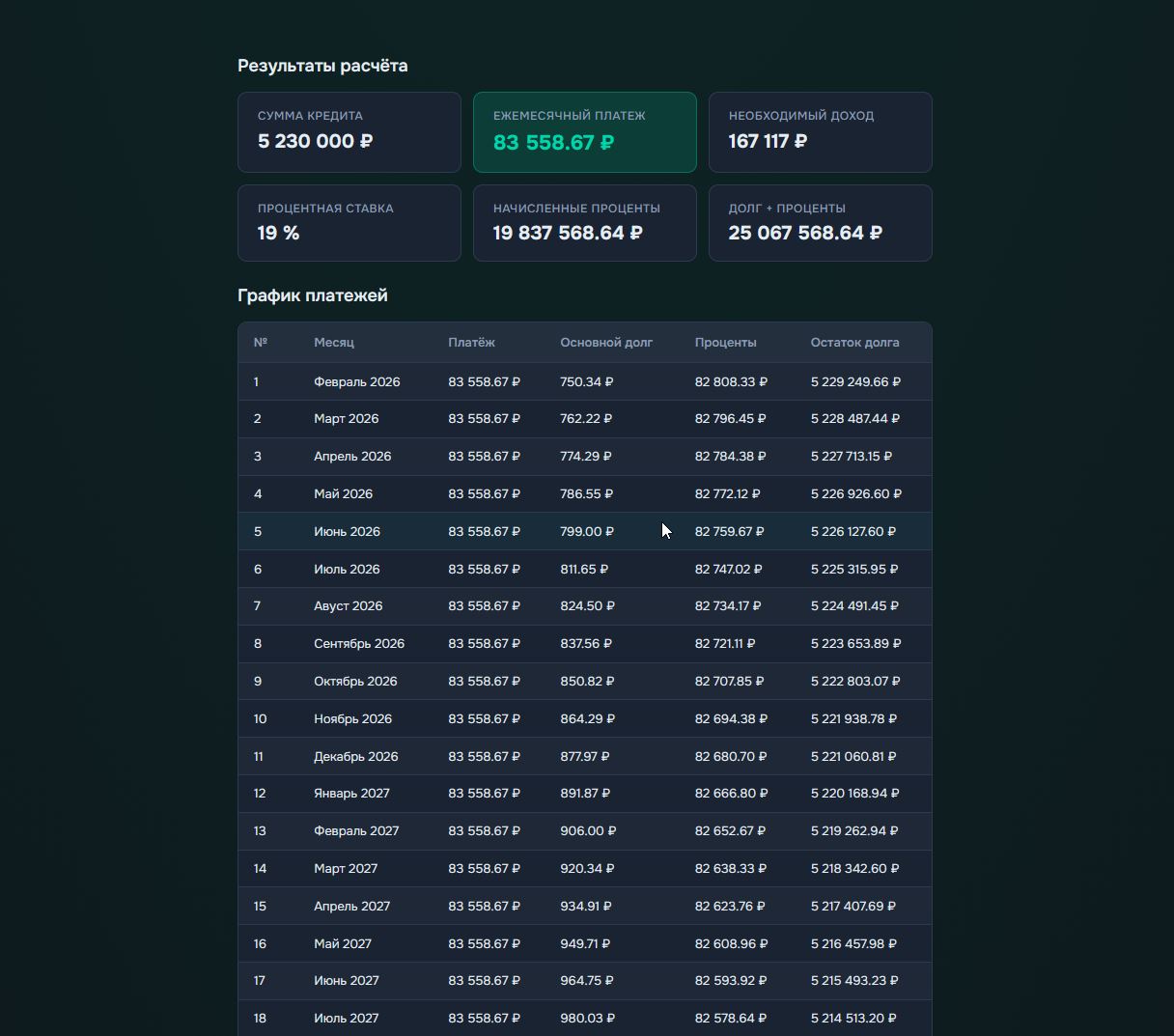Click remaining debt 5 220 168.94 ₽
This screenshot has width=1174, height=1036.
pyautogui.click(x=854, y=794)
